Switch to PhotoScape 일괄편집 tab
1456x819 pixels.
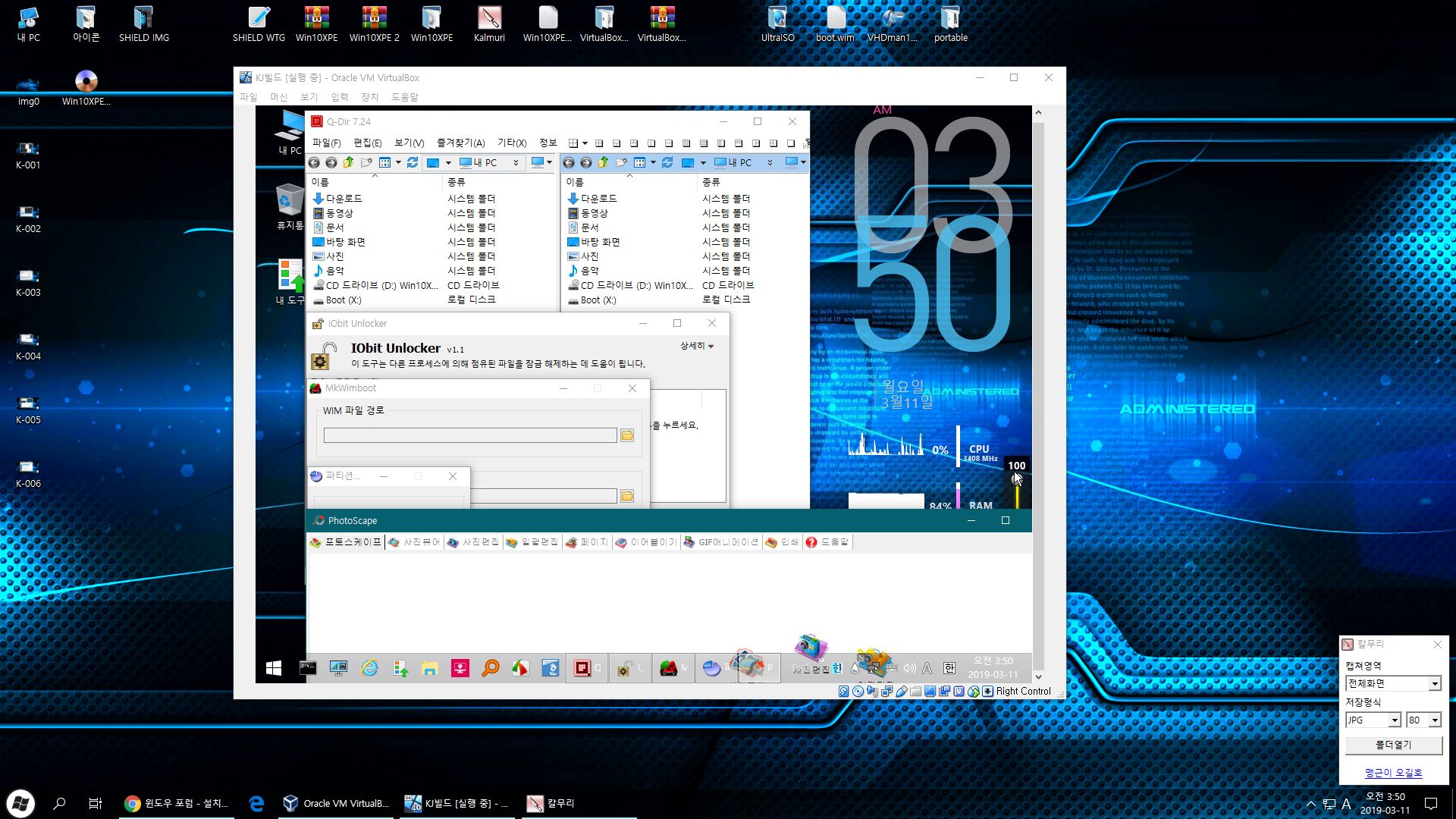pyautogui.click(x=532, y=542)
